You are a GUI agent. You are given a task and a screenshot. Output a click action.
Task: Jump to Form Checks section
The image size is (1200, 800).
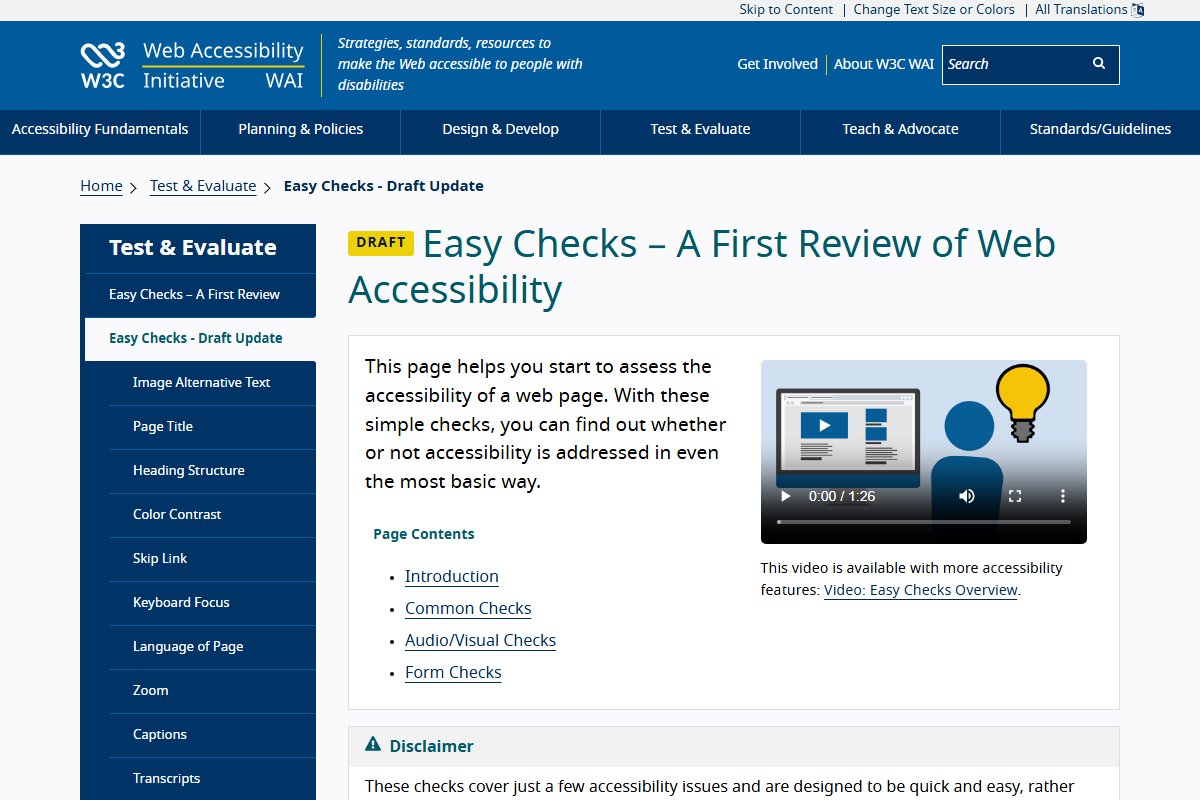coord(453,673)
